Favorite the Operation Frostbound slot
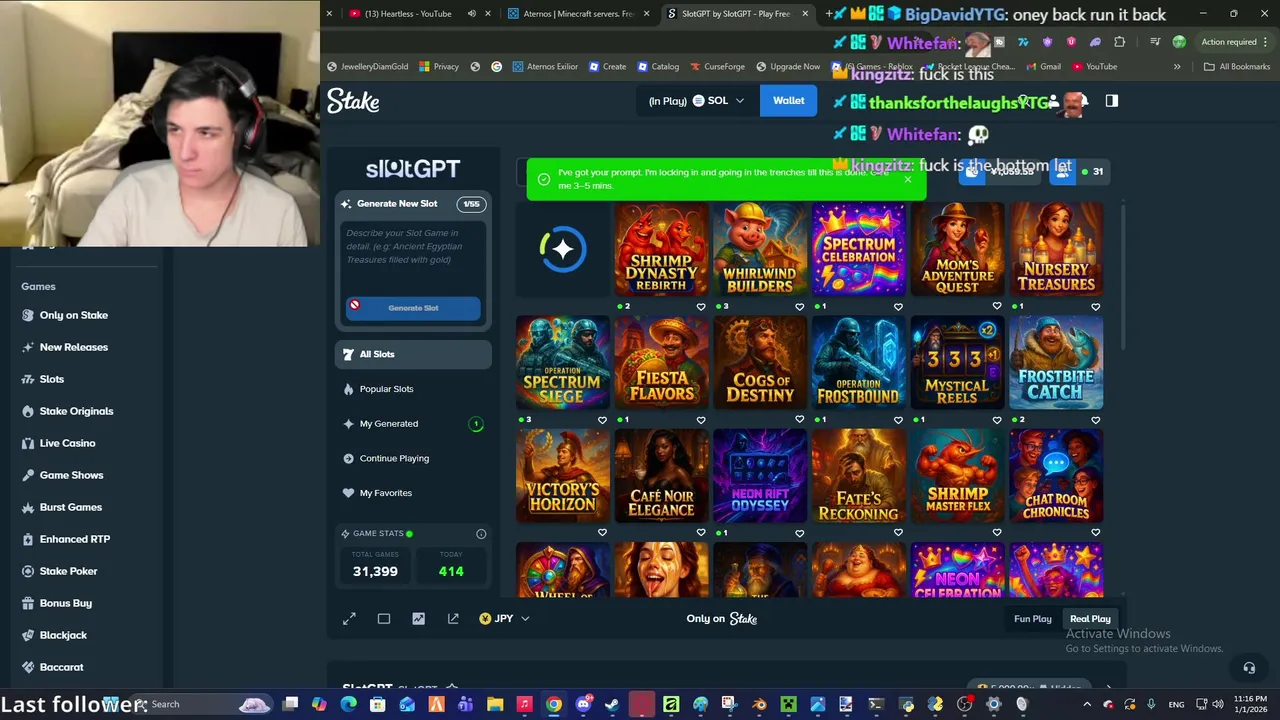The height and width of the screenshot is (720, 1280). 898,420
